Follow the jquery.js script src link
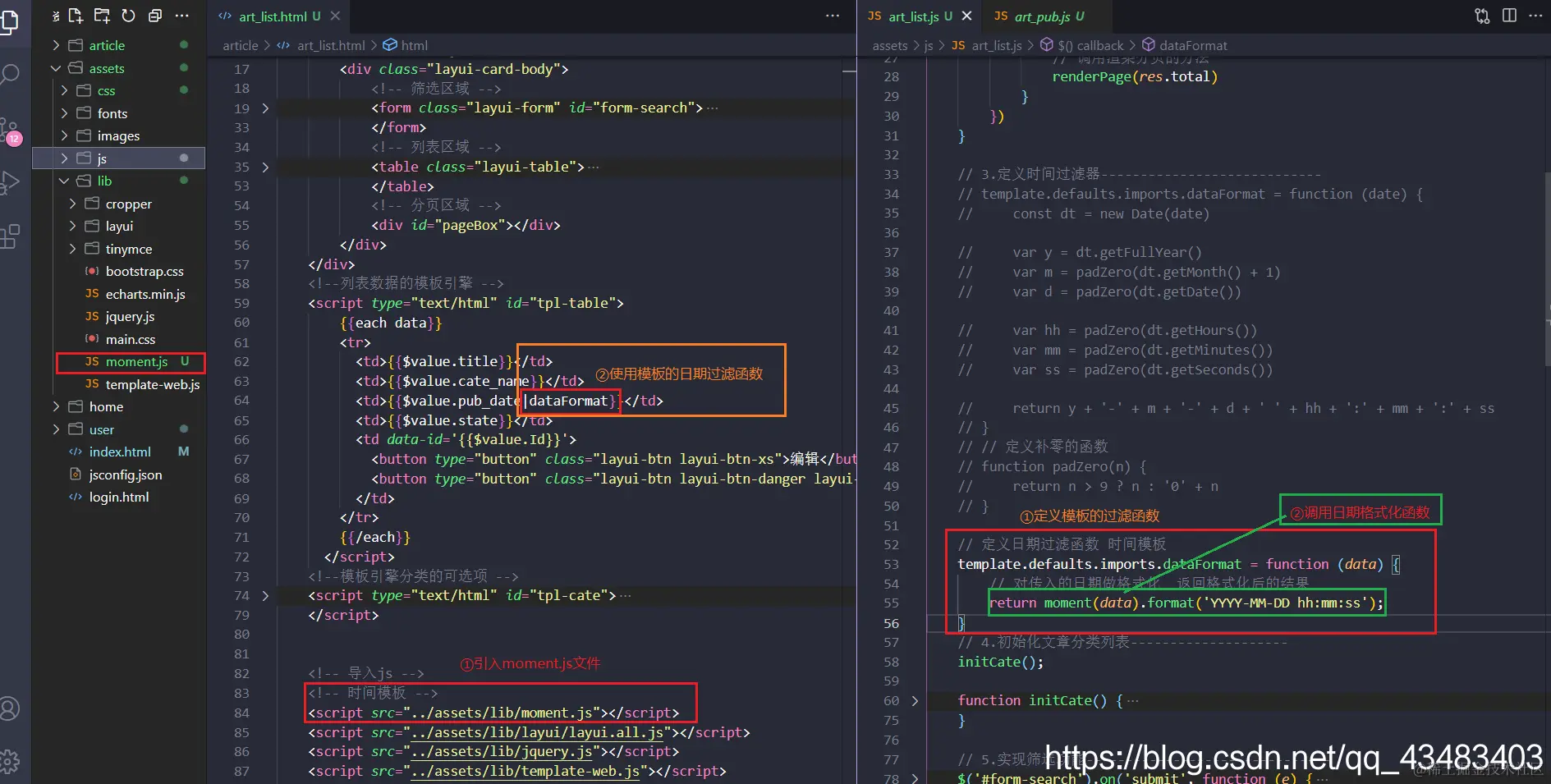Image resolution: width=1551 pixels, height=784 pixels. pos(502,751)
